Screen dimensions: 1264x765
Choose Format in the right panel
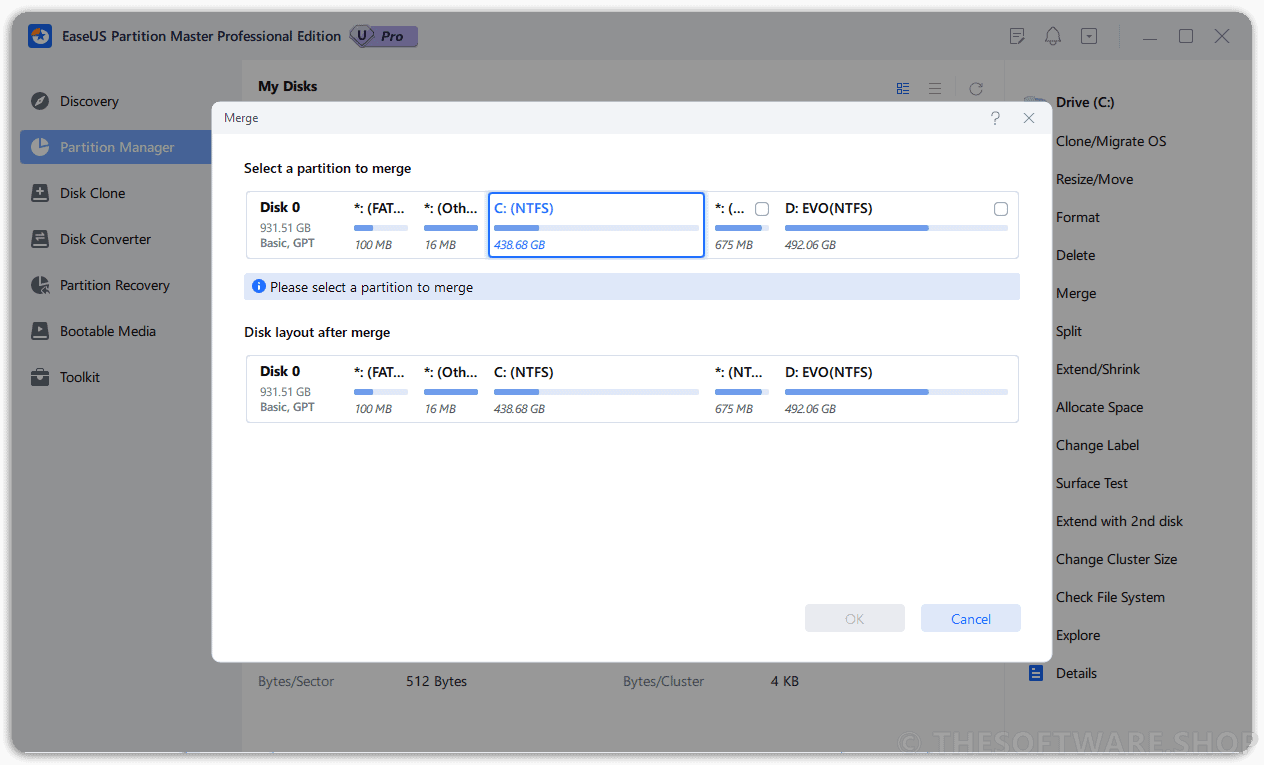coord(1078,217)
